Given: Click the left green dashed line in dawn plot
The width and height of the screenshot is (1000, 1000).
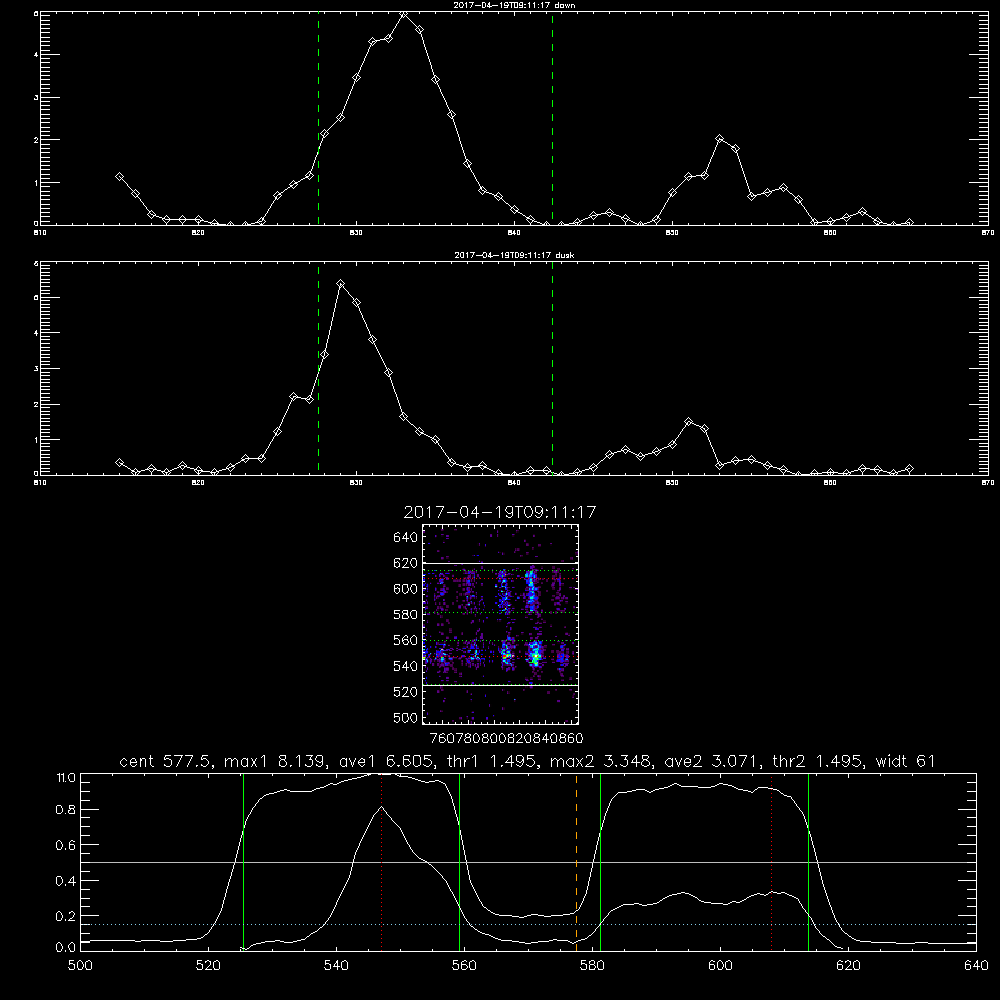Looking at the screenshot, I should (x=318, y=118).
